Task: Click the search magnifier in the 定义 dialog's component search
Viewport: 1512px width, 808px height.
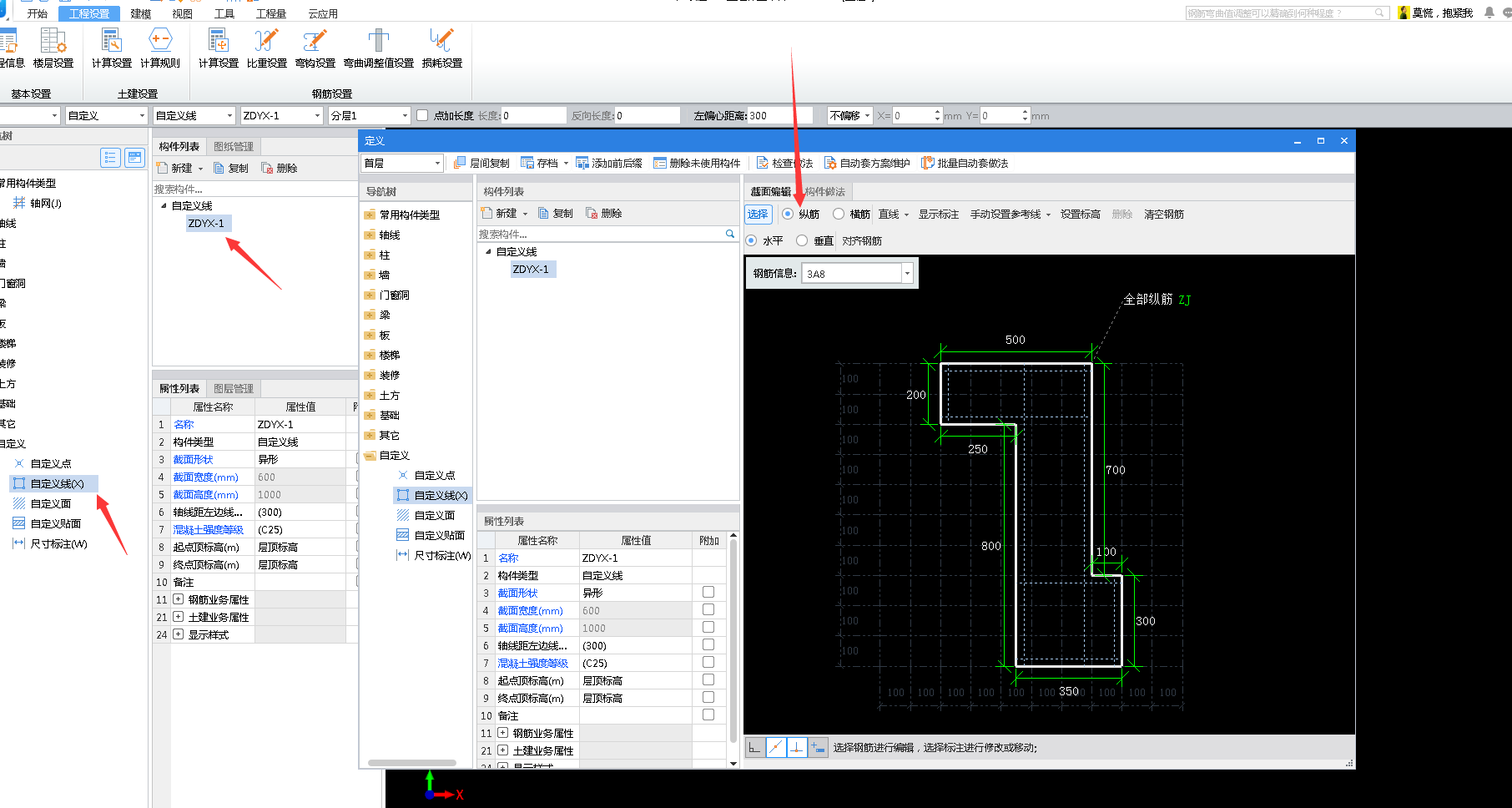Action: coord(730,235)
